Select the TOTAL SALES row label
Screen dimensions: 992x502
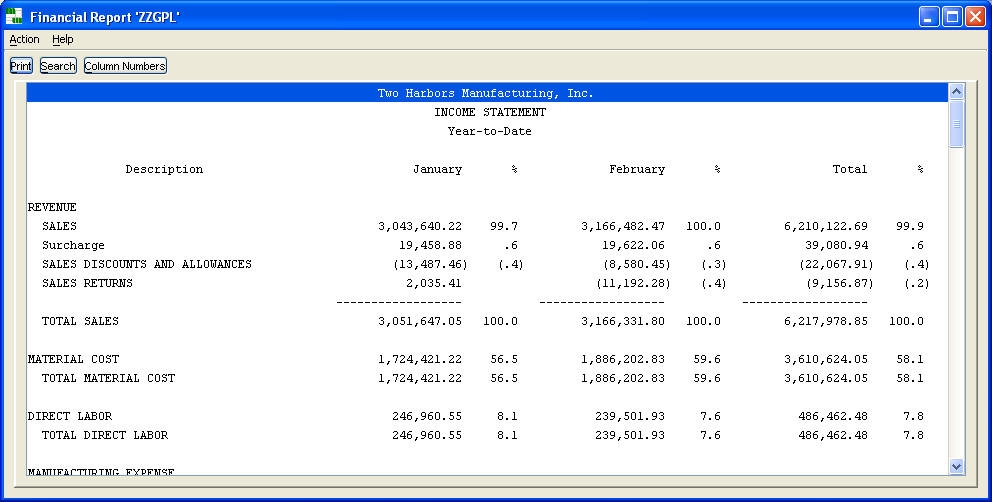point(80,321)
